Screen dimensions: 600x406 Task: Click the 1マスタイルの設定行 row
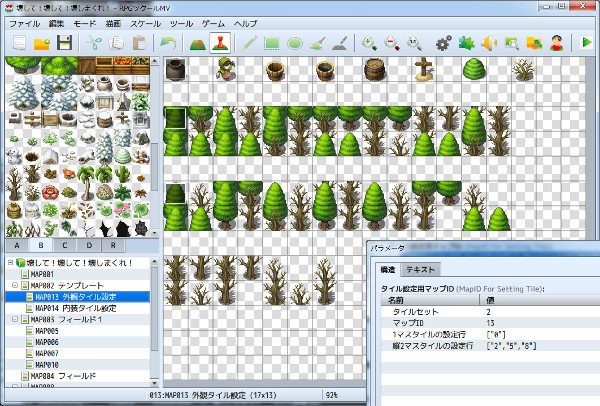pyautogui.click(x=491, y=334)
